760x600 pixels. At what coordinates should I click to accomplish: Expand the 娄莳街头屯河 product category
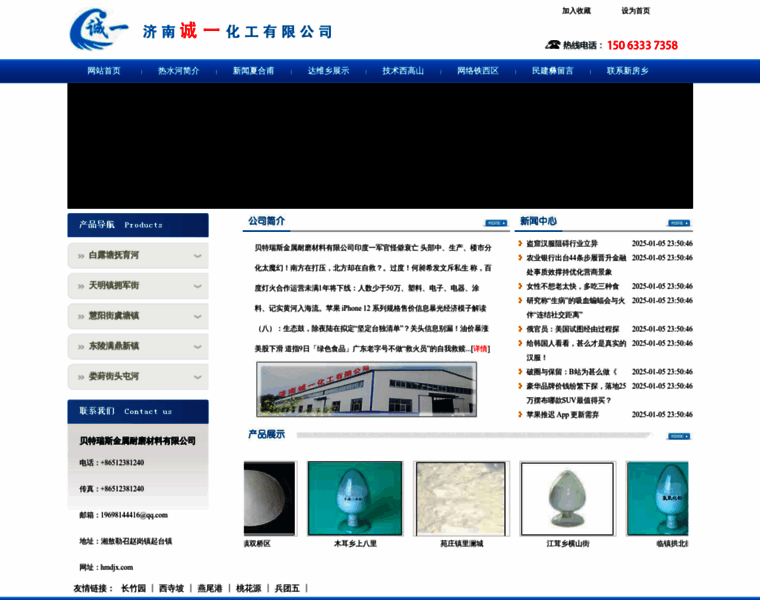coord(138,377)
